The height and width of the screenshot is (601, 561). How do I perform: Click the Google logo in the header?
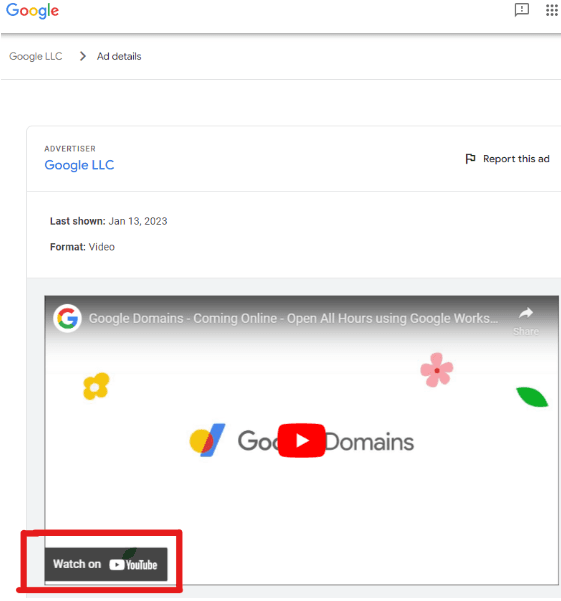click(33, 11)
